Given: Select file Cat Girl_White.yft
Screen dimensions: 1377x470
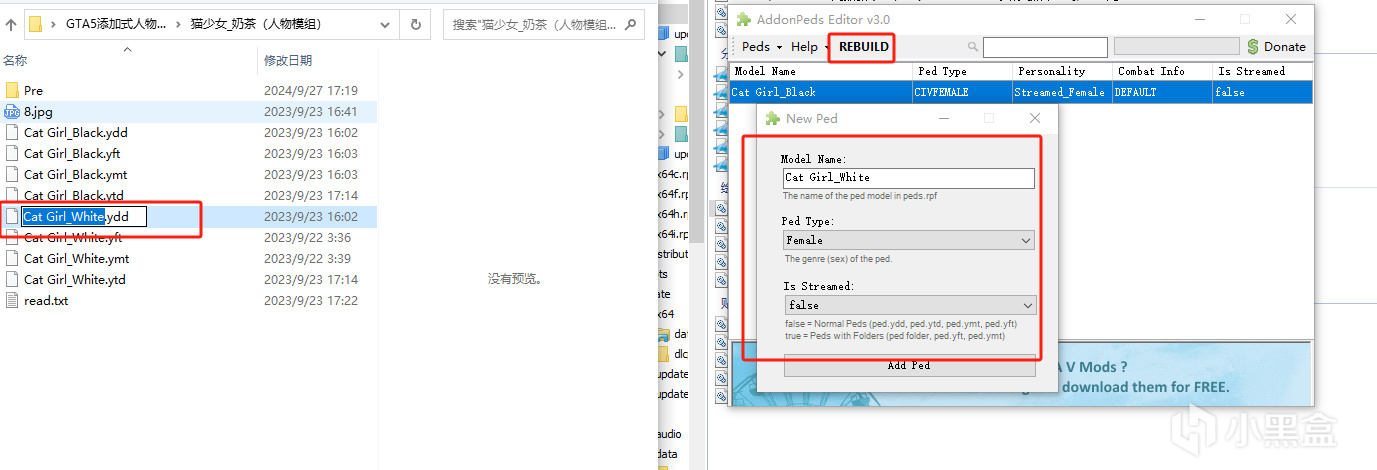Looking at the screenshot, I should click(73, 238).
